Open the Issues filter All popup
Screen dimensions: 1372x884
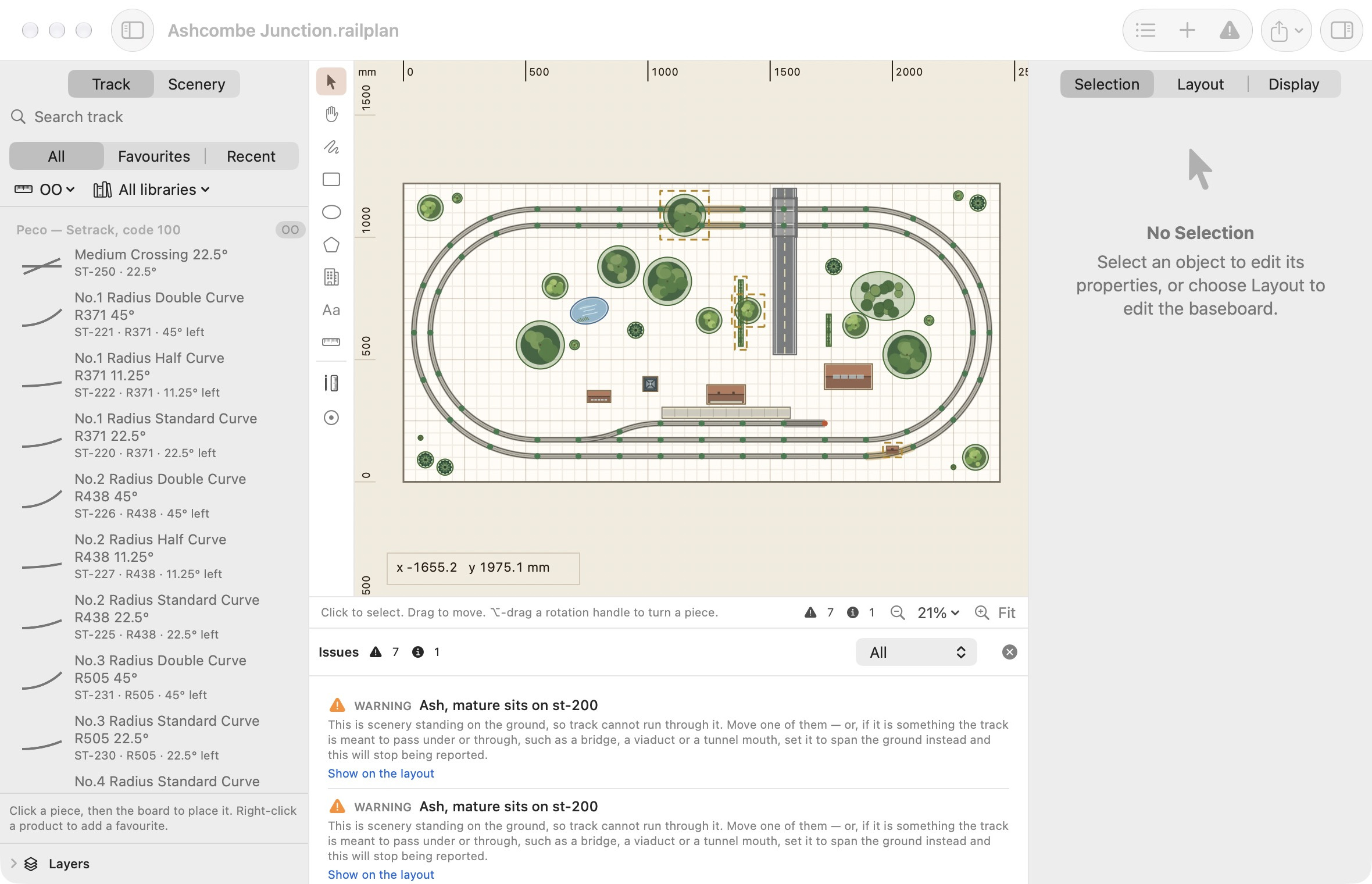tap(916, 652)
